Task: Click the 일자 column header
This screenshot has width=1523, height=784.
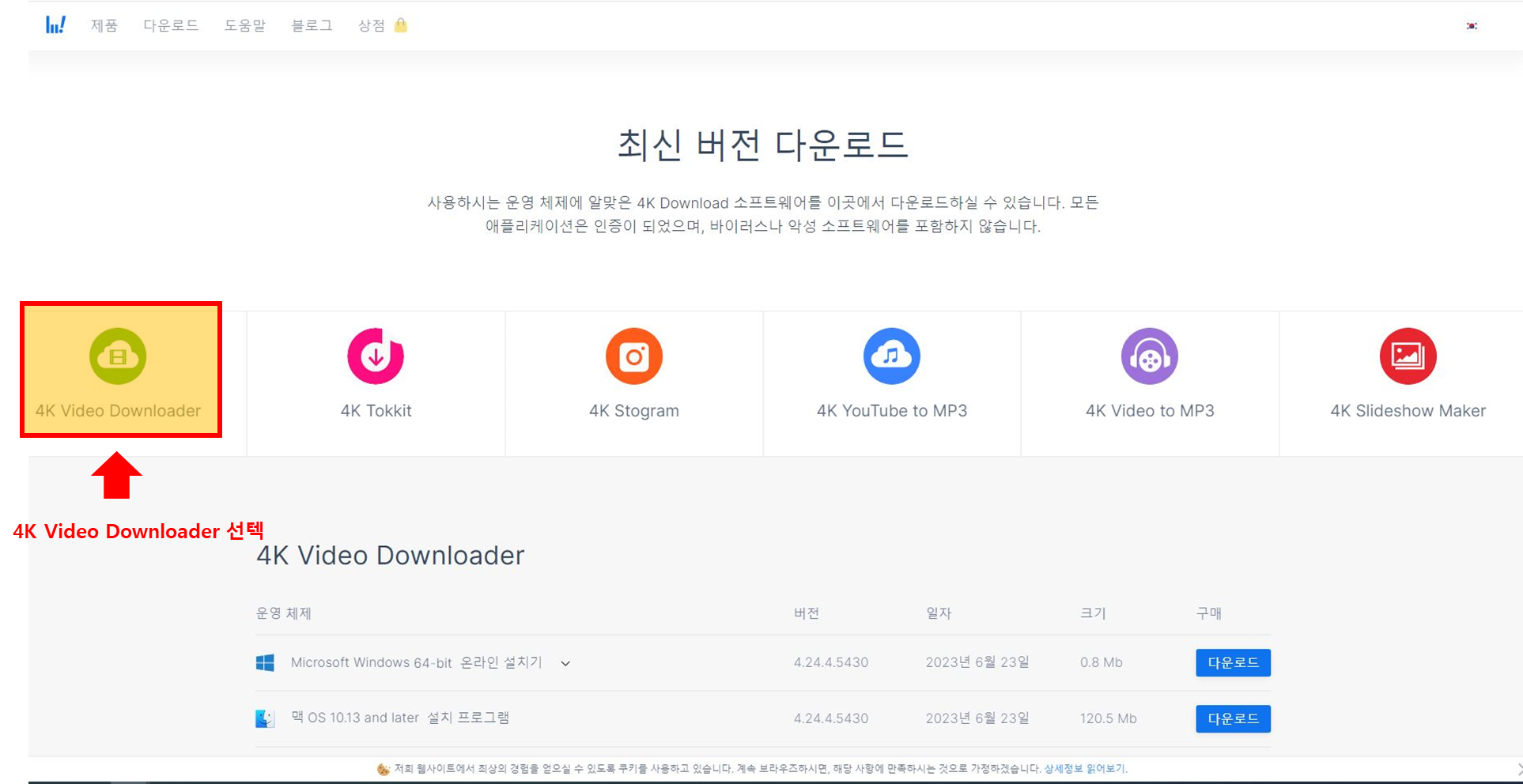Action: 939,613
